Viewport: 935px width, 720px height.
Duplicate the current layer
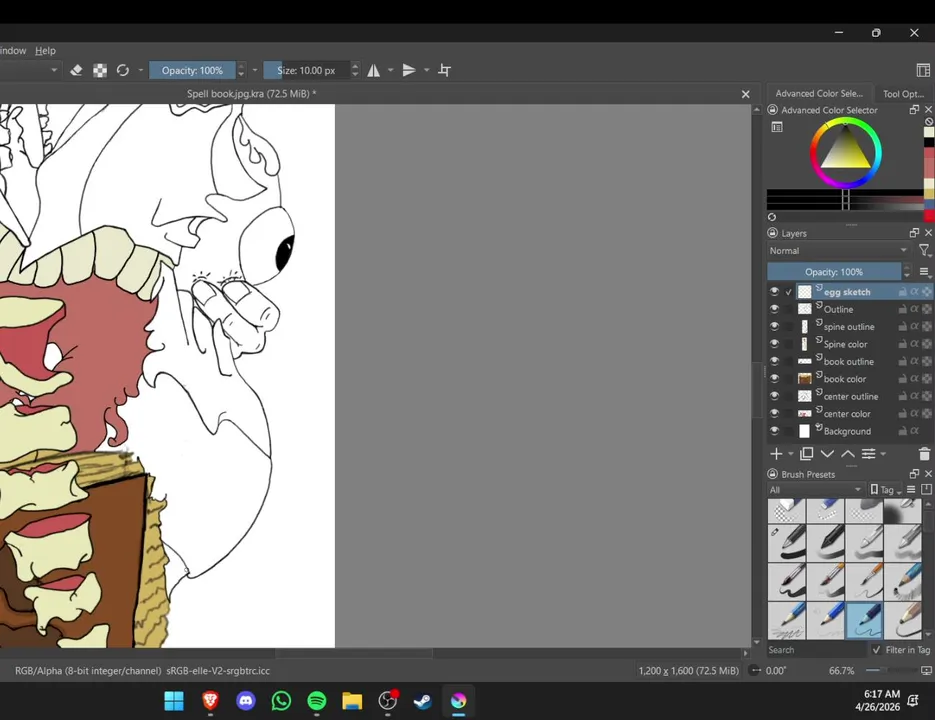[x=806, y=454]
